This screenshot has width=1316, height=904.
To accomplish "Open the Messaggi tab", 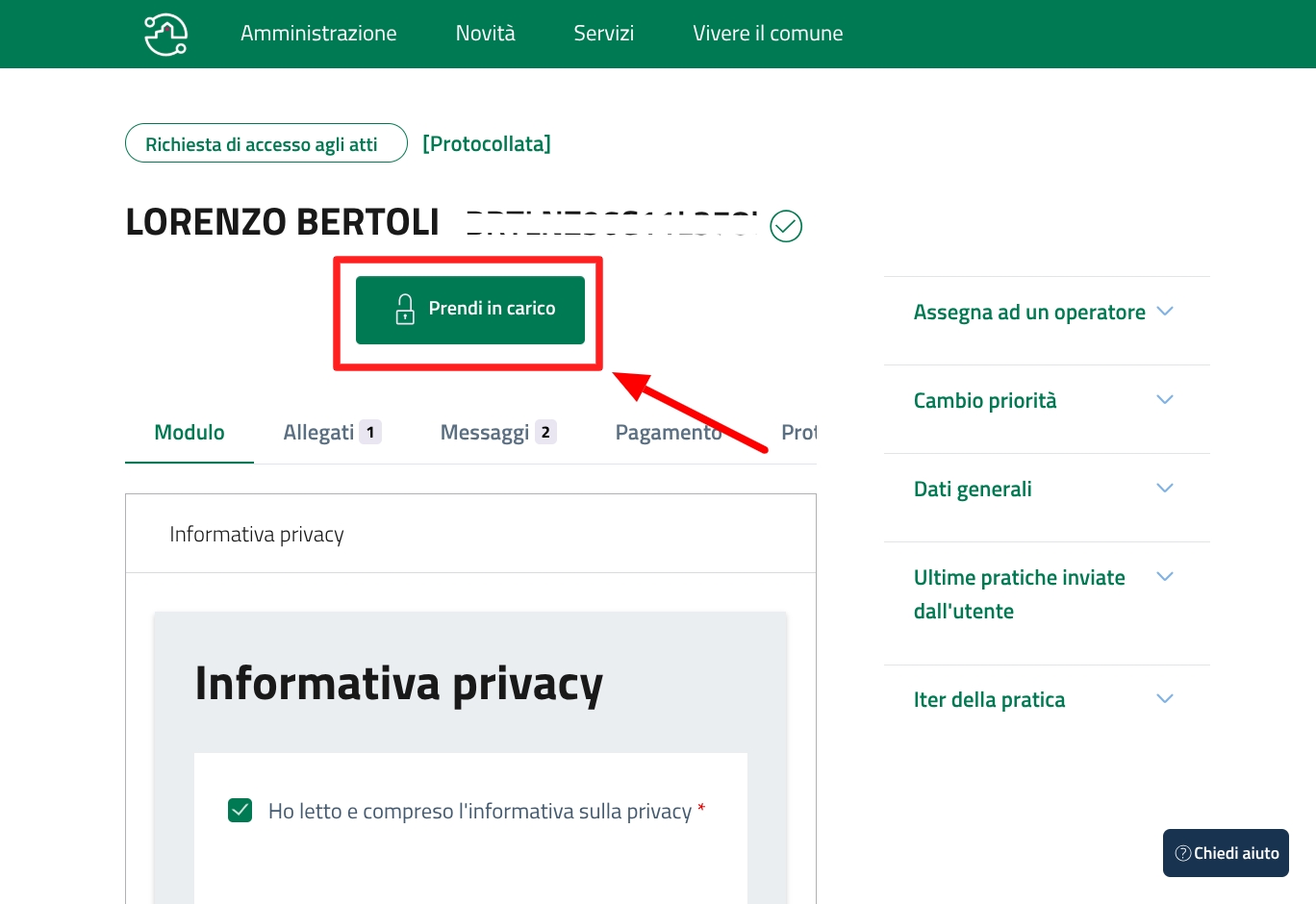I will [484, 433].
